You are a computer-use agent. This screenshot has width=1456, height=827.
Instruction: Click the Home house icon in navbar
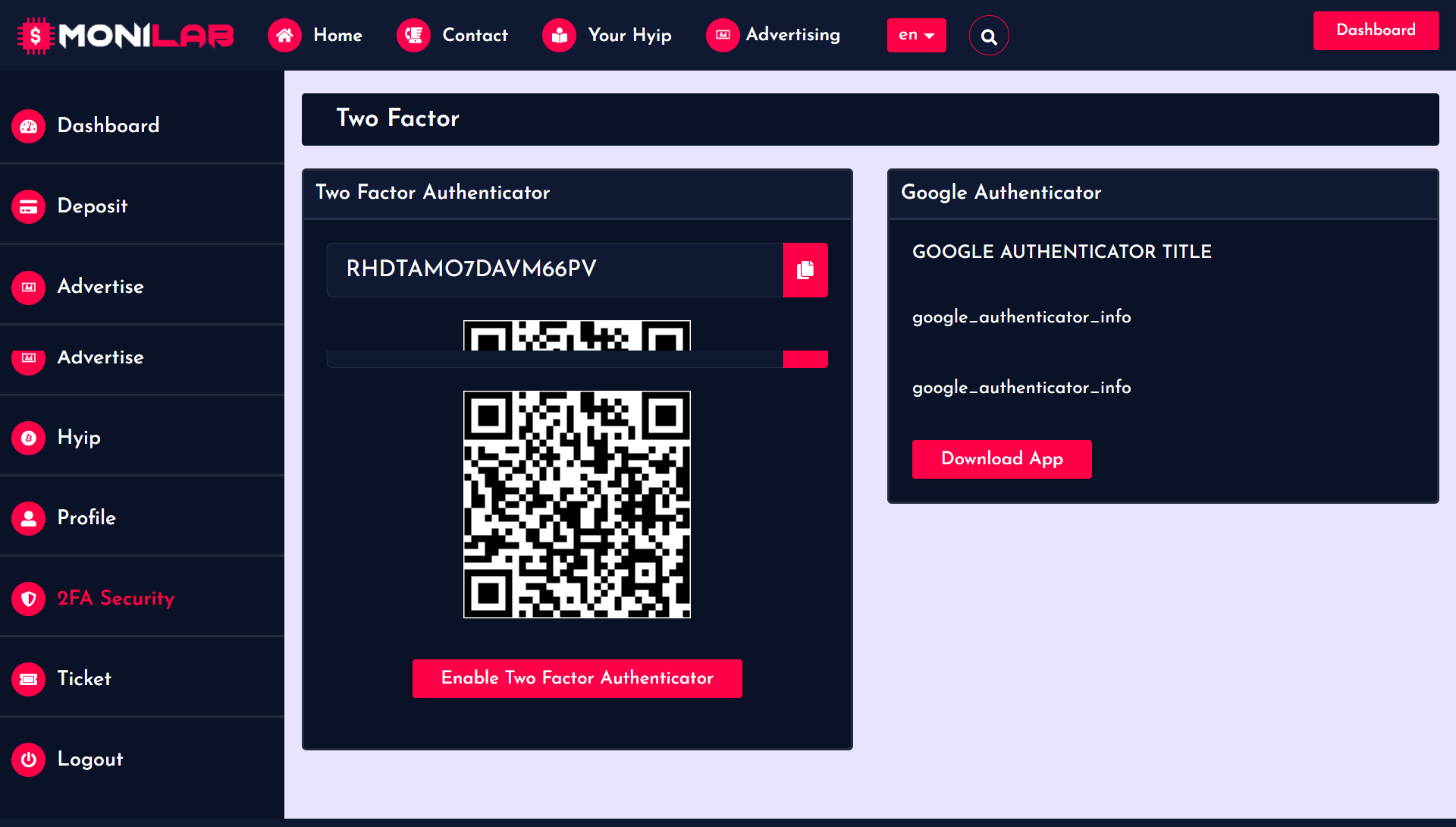tap(284, 36)
